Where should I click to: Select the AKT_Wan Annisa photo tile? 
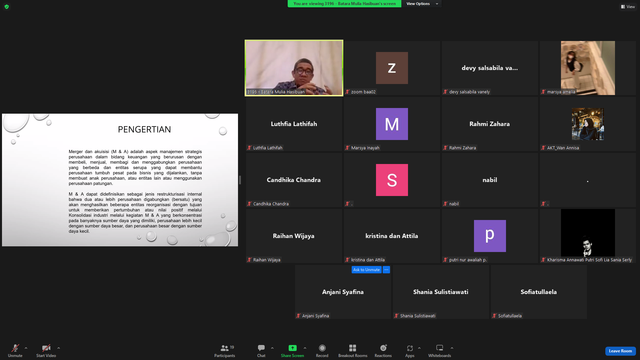pos(588,124)
